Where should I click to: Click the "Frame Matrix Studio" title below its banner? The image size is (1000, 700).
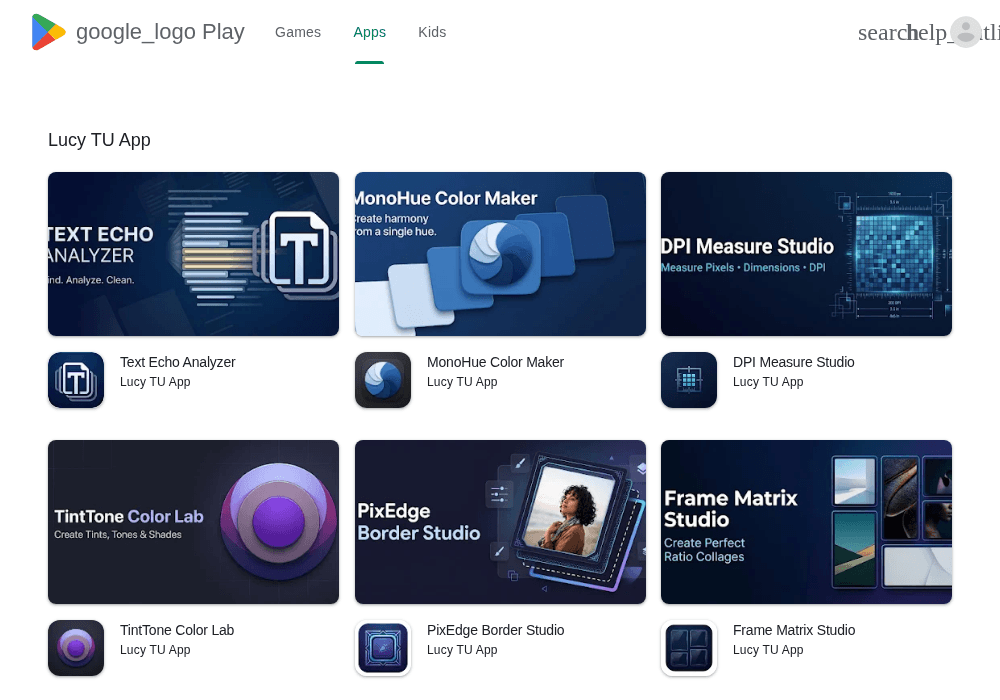click(793, 630)
